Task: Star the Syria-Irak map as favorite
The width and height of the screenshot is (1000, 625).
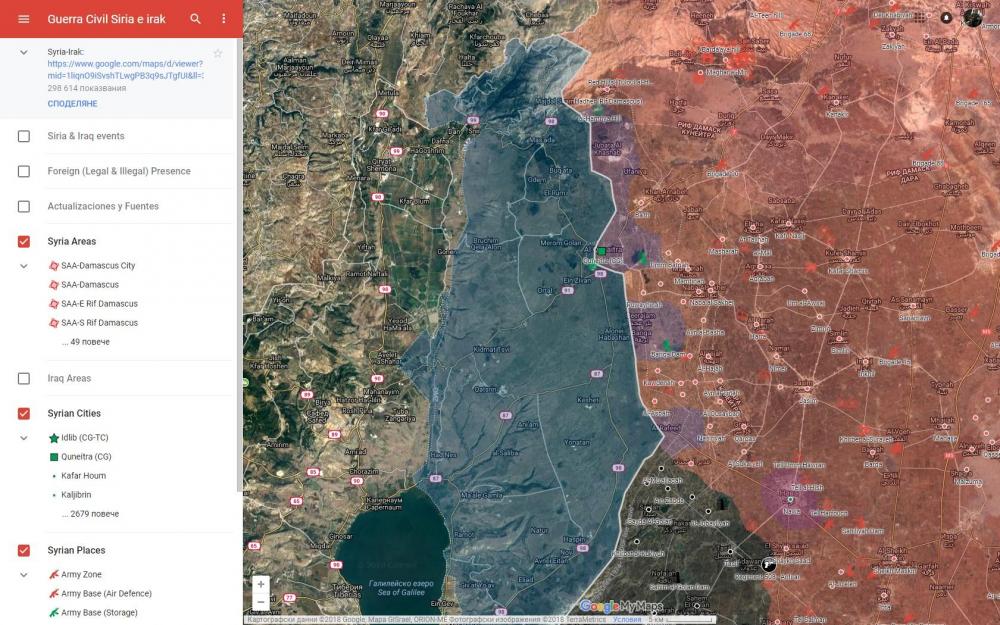Action: 218,53
